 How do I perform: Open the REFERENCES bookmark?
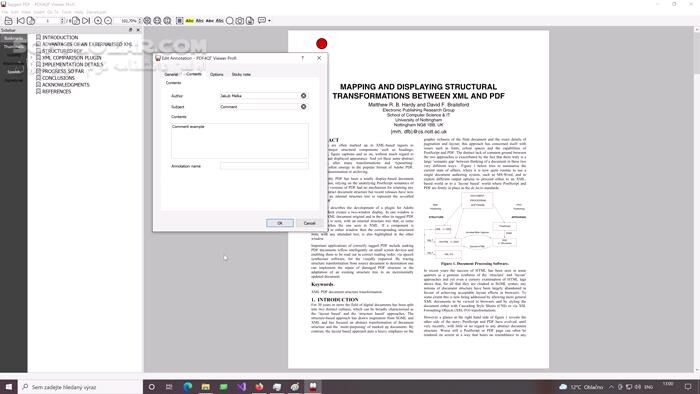(x=57, y=91)
